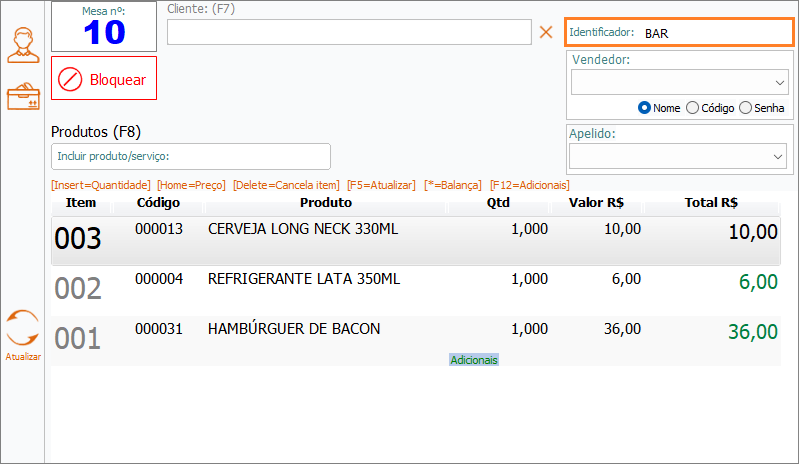
Task: Click the Mesa nº 10 table number box
Action: pos(104,27)
